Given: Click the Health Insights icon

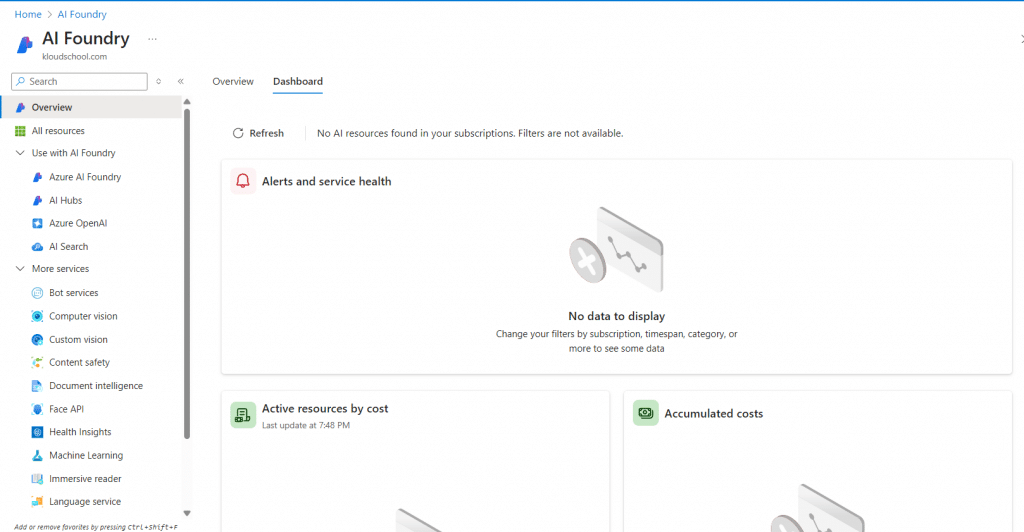Looking at the screenshot, I should click(x=38, y=432).
